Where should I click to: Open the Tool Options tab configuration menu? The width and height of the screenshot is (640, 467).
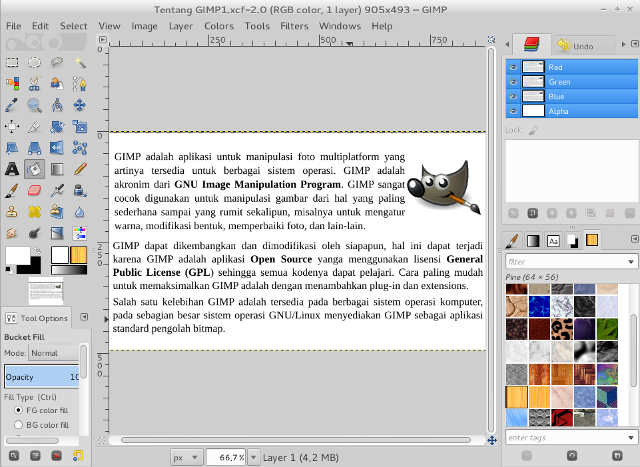[x=84, y=317]
